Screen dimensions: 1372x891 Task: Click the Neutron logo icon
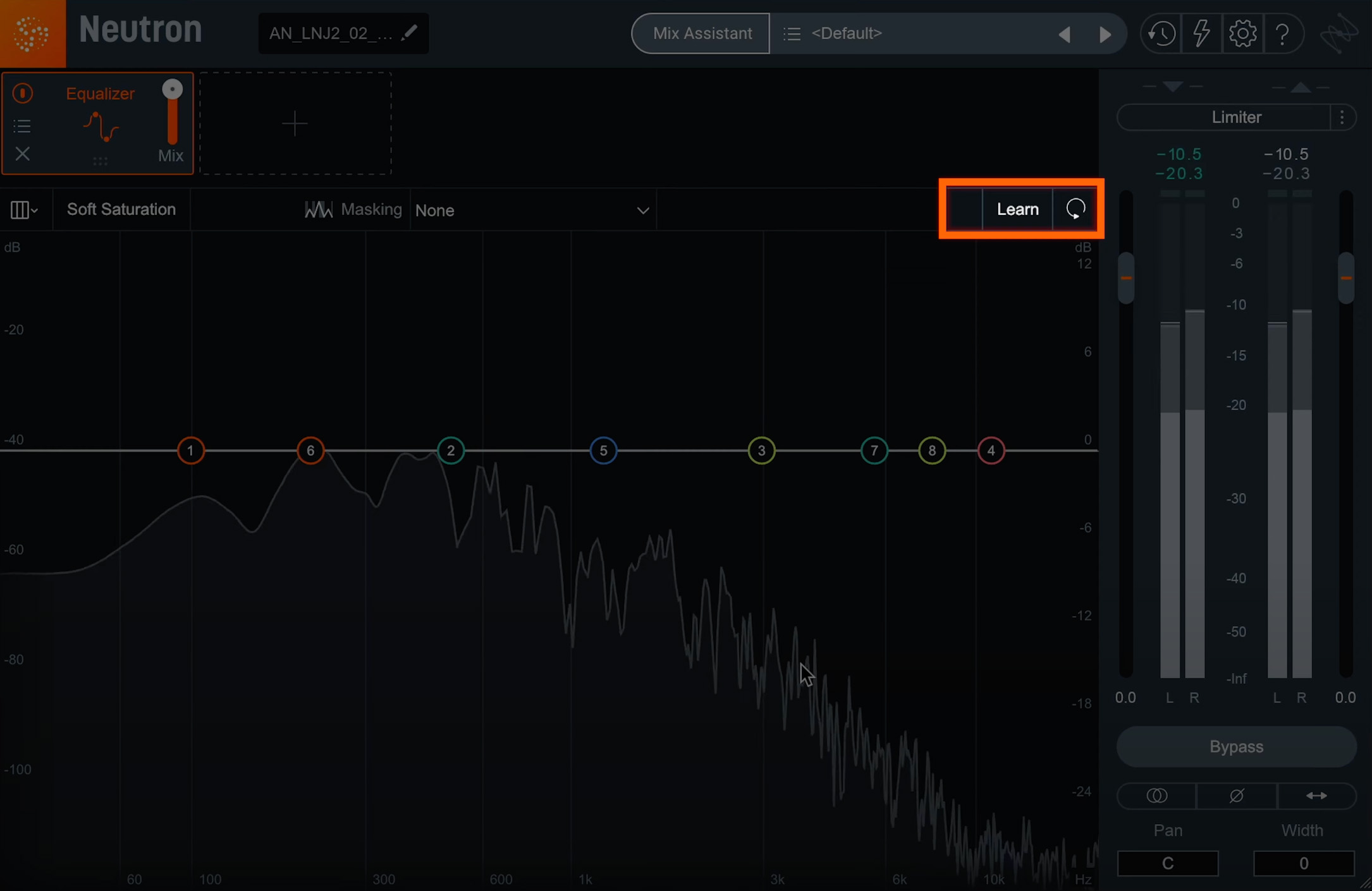click(x=32, y=33)
